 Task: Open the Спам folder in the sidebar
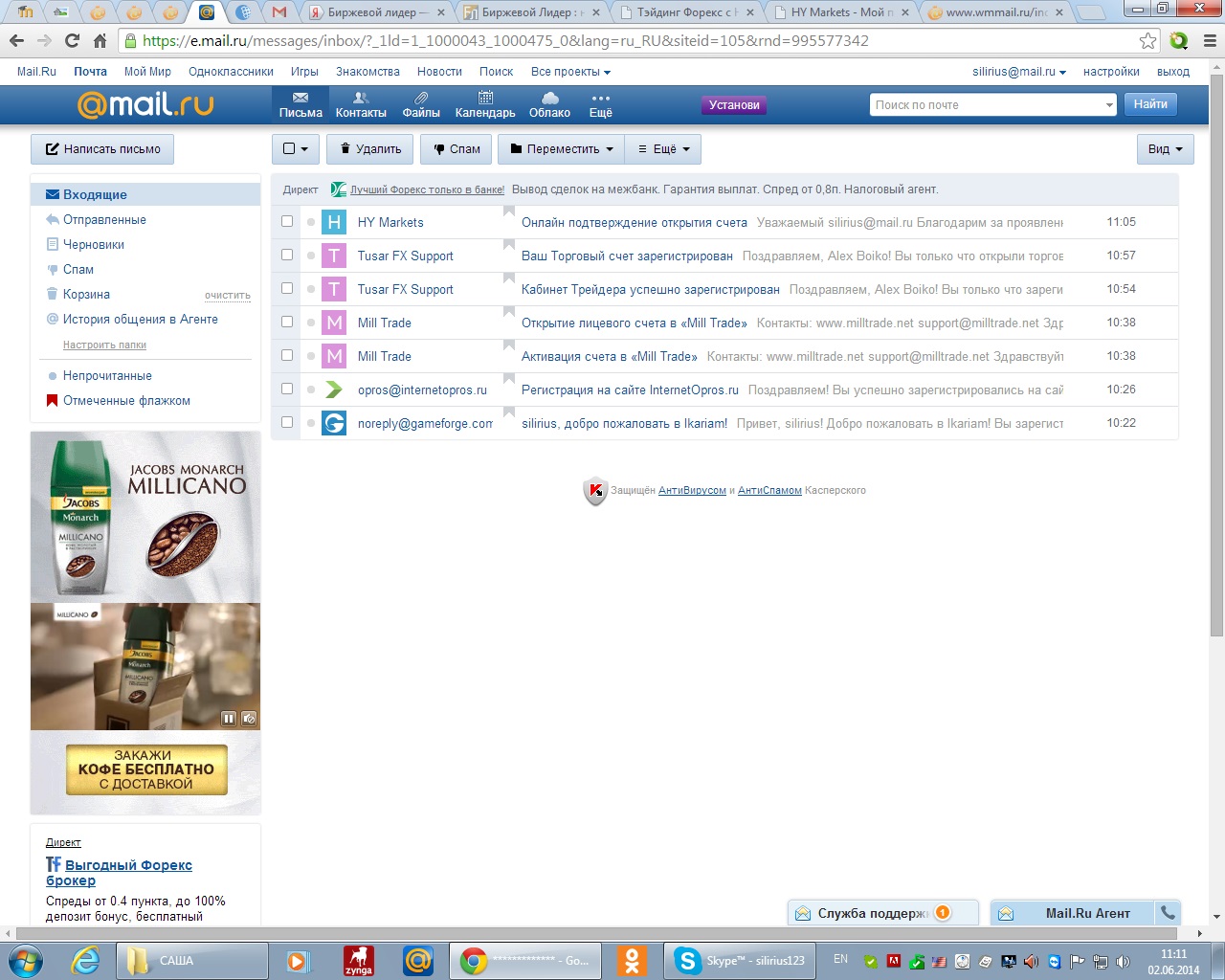pos(78,269)
